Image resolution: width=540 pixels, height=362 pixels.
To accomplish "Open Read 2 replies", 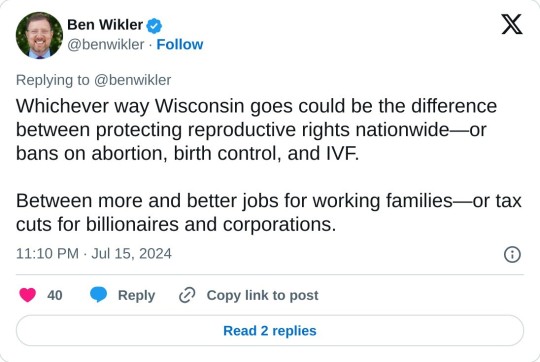I will point(270,331).
